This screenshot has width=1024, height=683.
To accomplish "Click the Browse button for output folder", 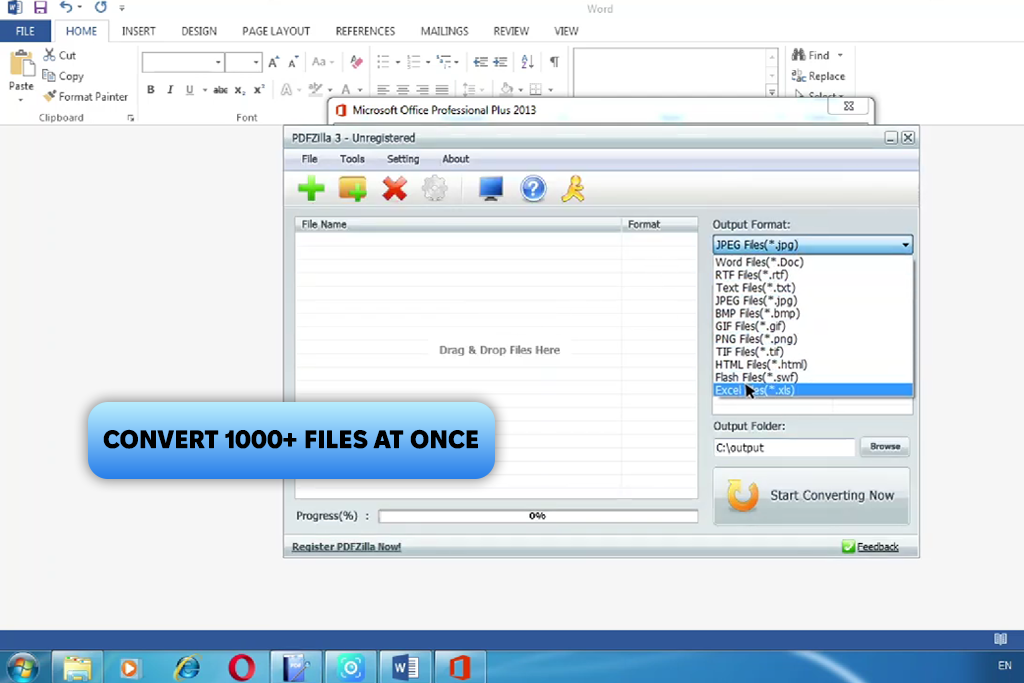I will point(885,447).
